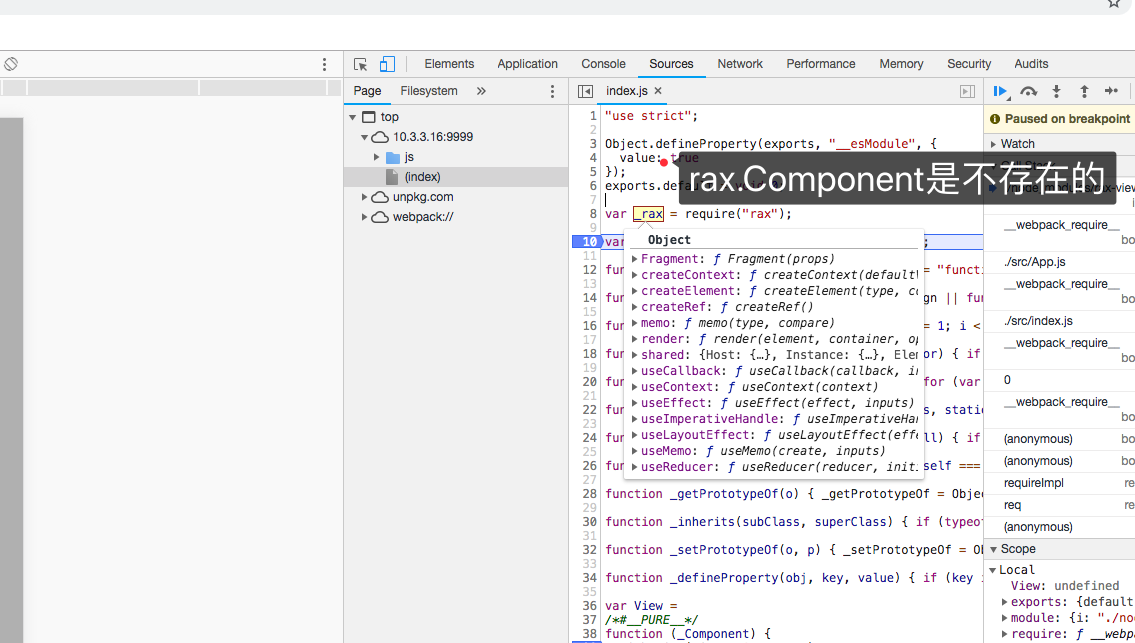Image resolution: width=1135 pixels, height=643 pixels.
Task: Click the bookmark star in the browser
Action: (1113, 6)
